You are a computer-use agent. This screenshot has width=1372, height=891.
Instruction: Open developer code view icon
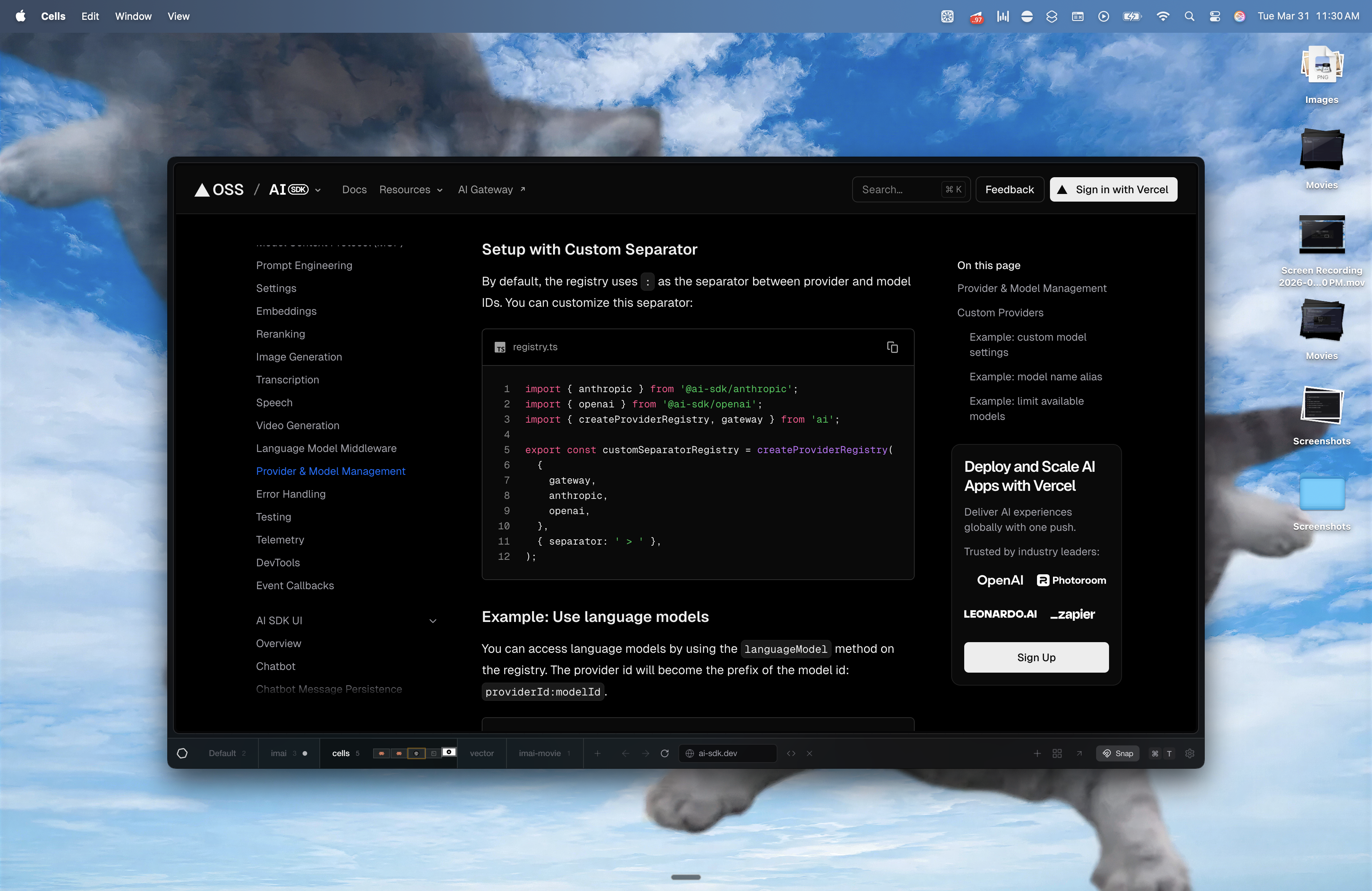[791, 753]
